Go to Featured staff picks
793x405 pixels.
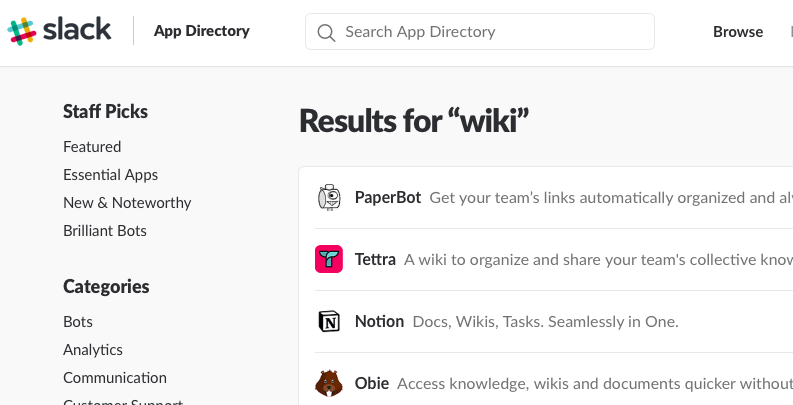click(x=92, y=147)
